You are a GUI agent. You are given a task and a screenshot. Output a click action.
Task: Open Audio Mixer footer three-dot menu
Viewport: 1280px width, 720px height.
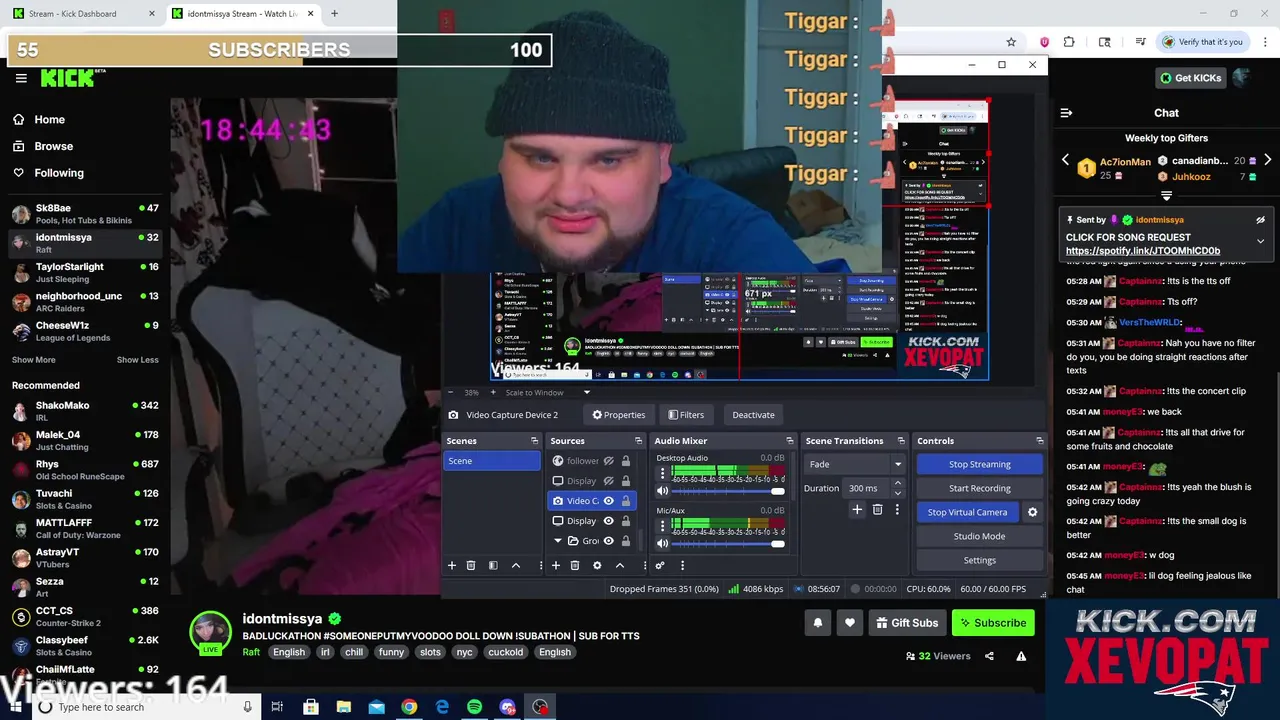pyautogui.click(x=682, y=565)
